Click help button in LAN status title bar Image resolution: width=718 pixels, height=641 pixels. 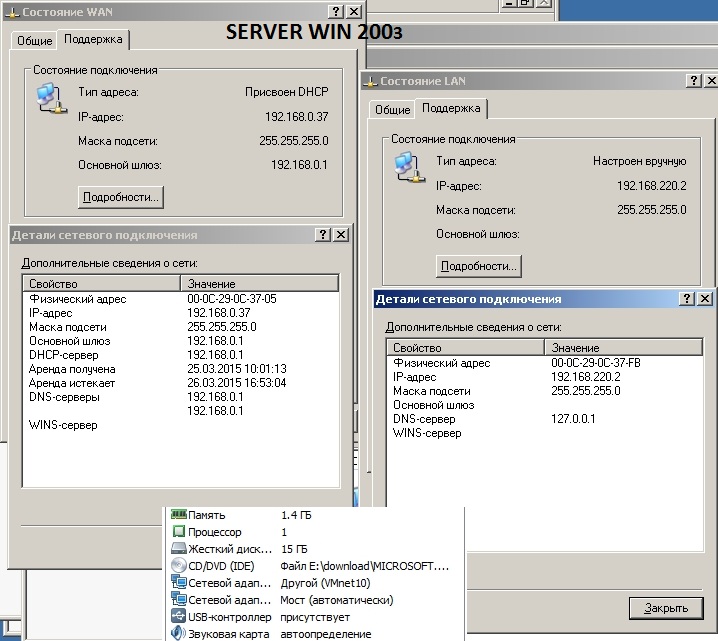coord(693,81)
